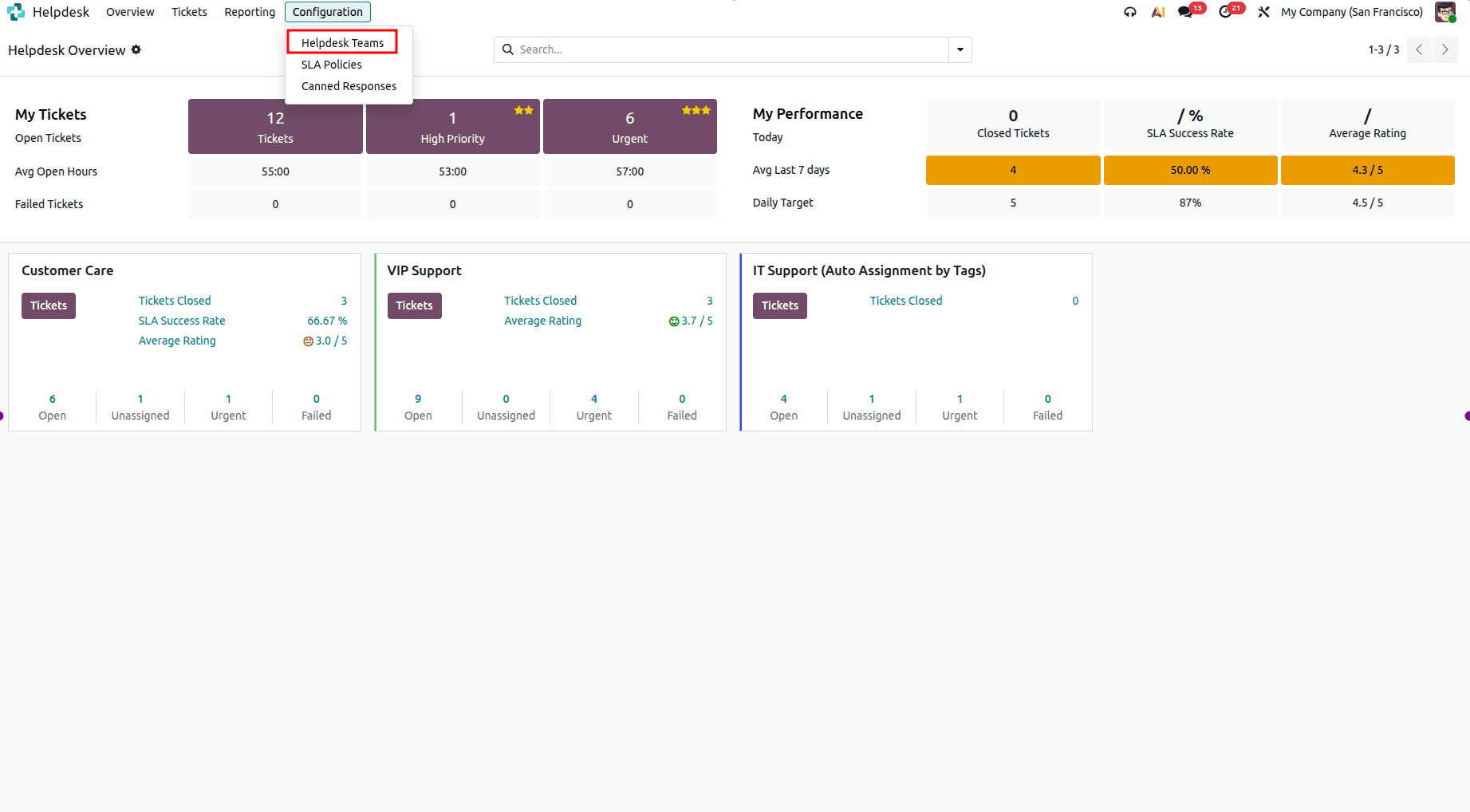Open the High Priority tickets tile

[x=453, y=126]
